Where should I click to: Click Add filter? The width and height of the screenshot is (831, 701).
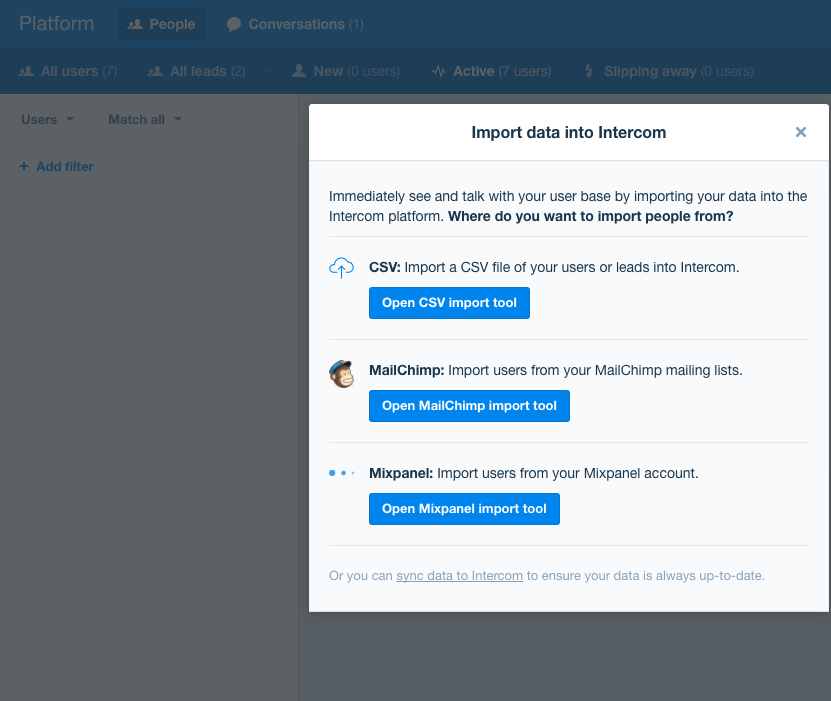(56, 166)
